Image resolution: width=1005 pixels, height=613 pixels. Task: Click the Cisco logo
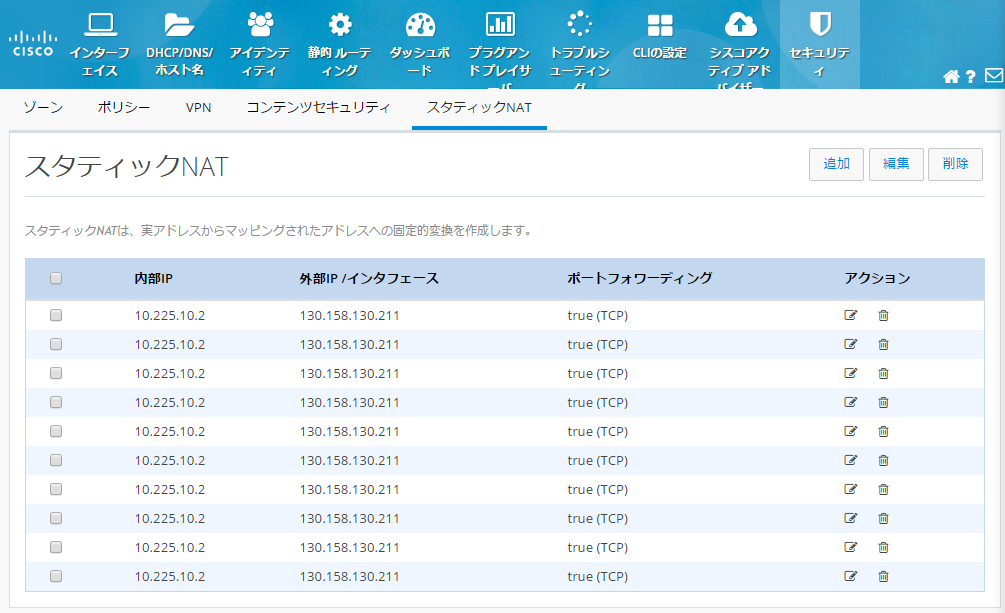point(33,44)
